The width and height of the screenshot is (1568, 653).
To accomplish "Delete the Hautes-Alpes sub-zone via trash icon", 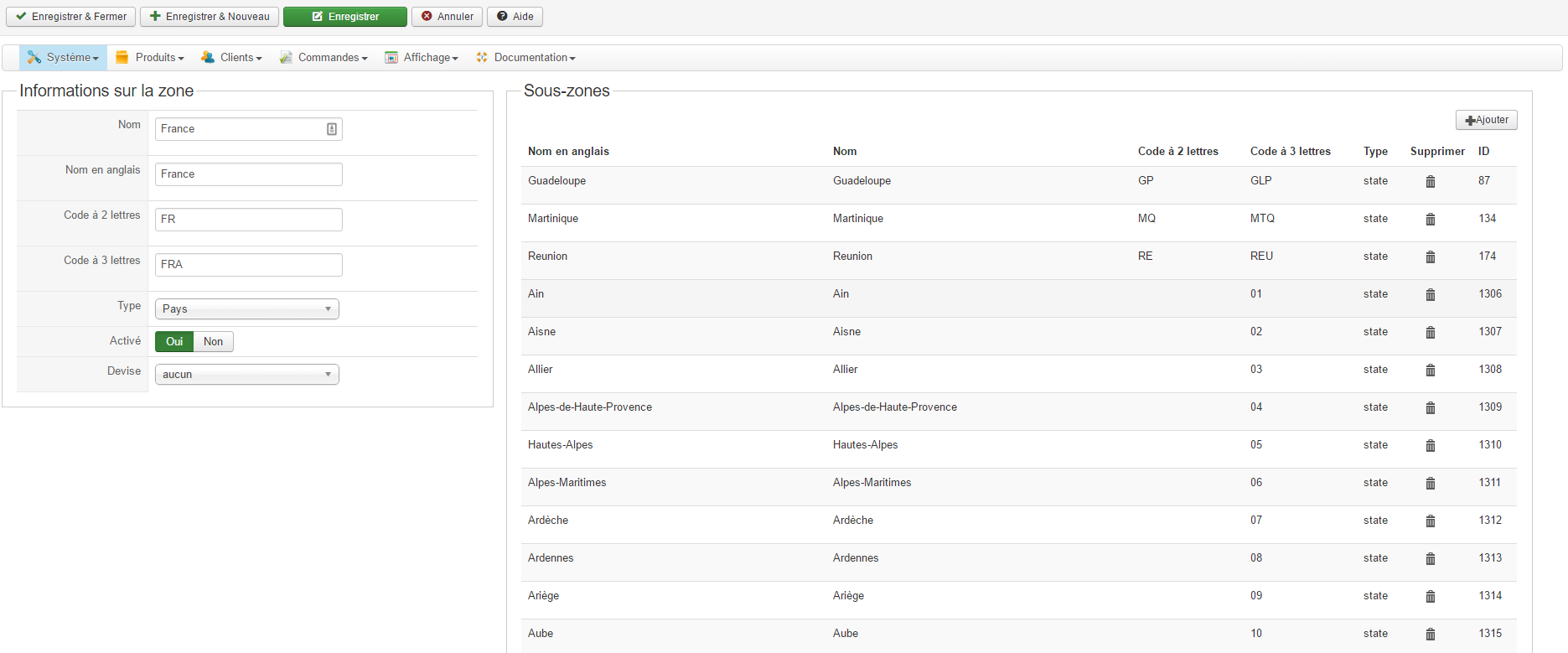I will pyautogui.click(x=1431, y=446).
